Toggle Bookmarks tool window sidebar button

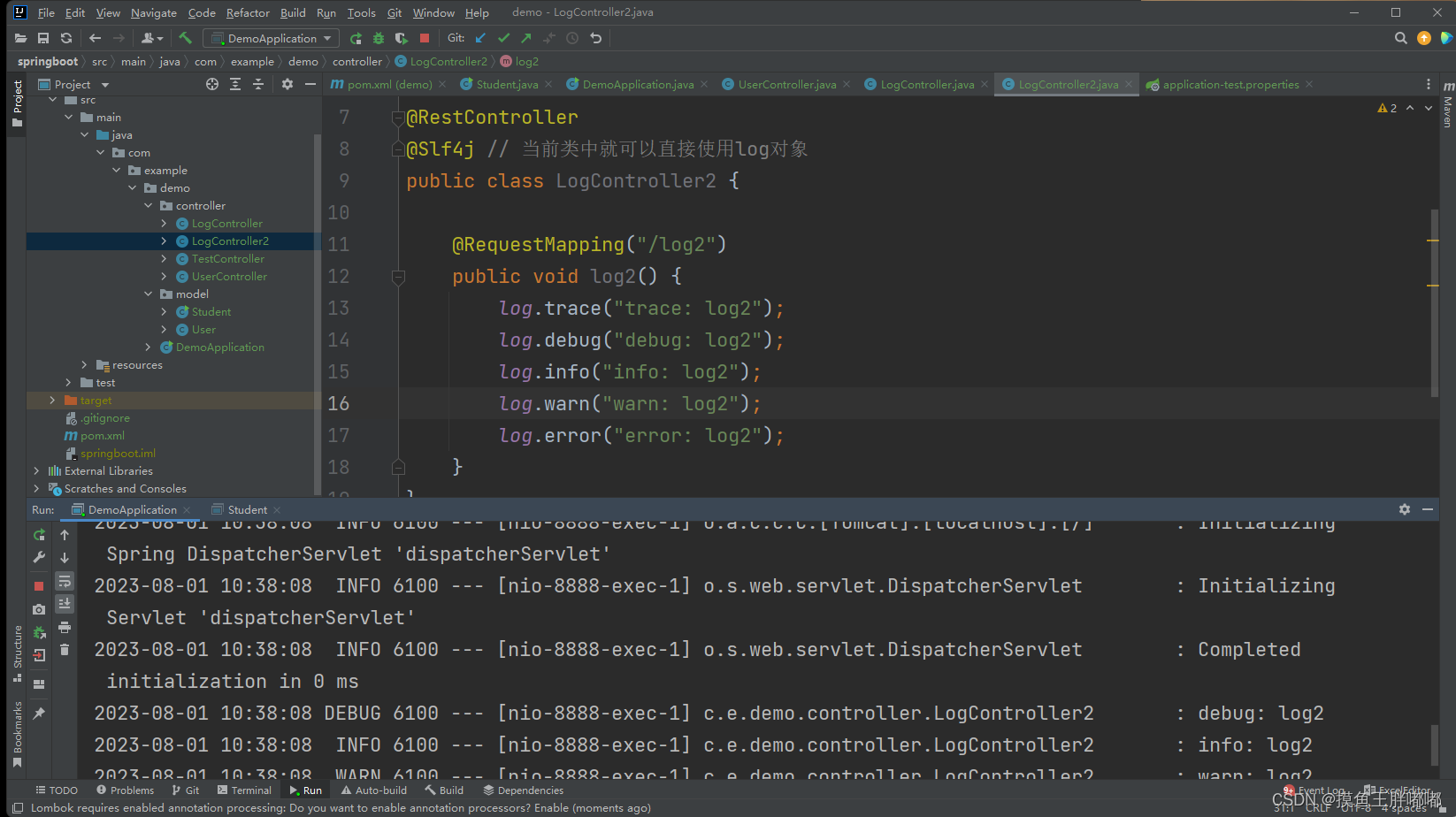17,734
